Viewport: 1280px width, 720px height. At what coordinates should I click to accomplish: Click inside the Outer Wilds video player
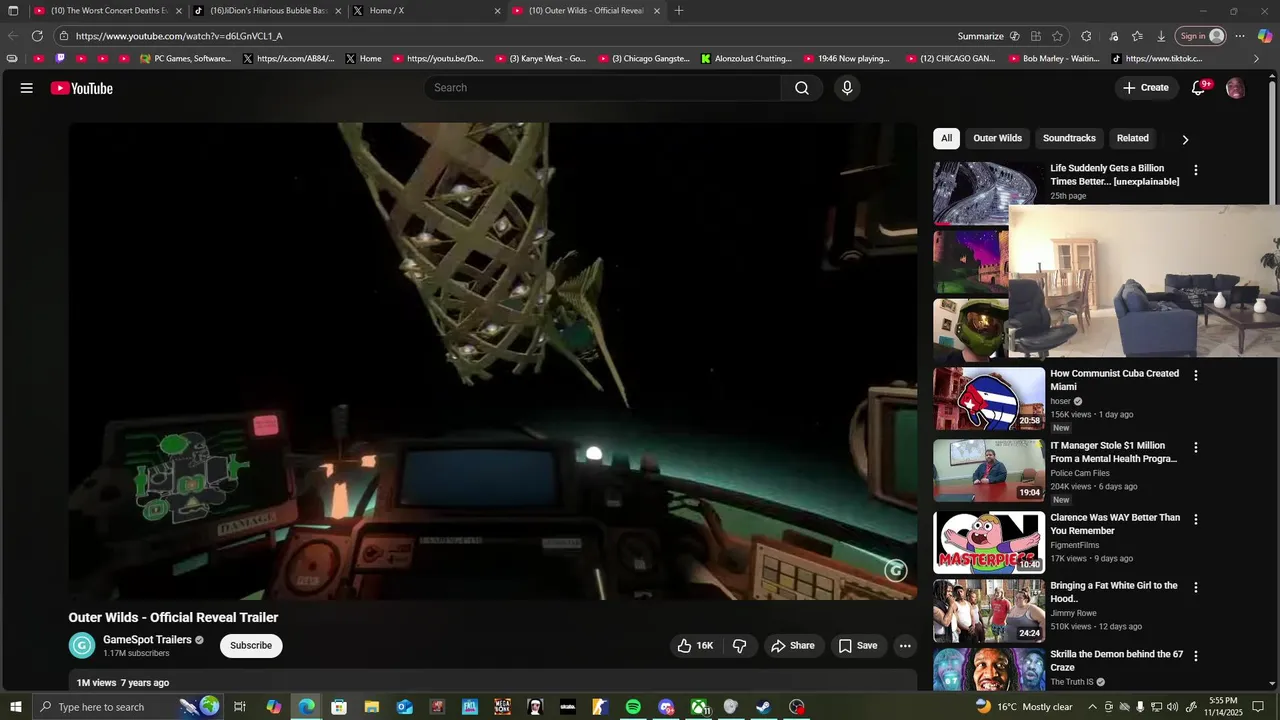(492, 361)
